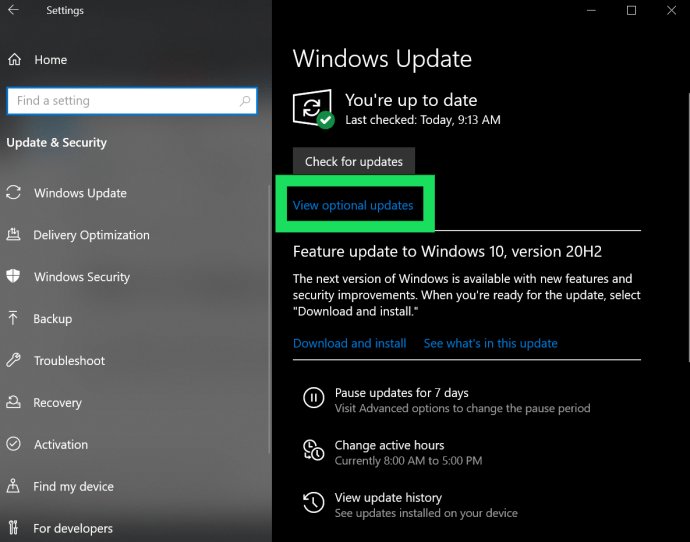Open Windows Security settings
Viewport: 690px width, 542px height.
82,277
